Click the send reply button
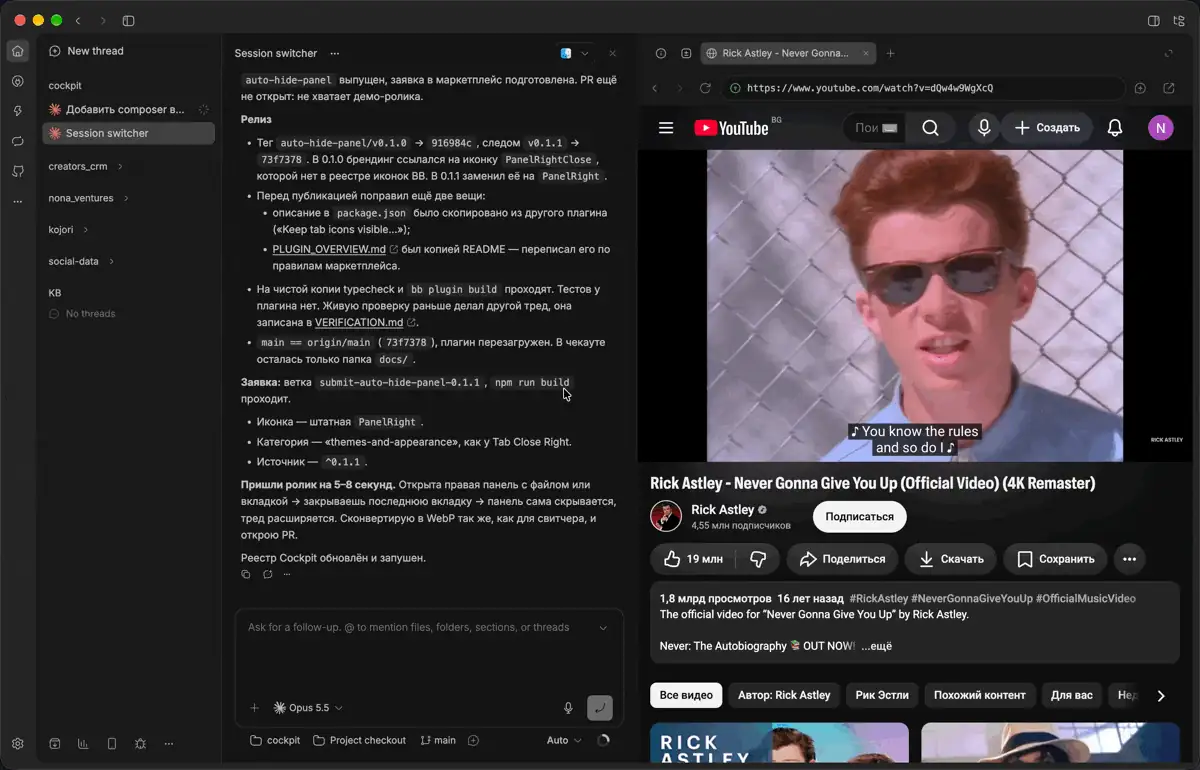Screen dimensions: 1200x770 [x=599, y=708]
